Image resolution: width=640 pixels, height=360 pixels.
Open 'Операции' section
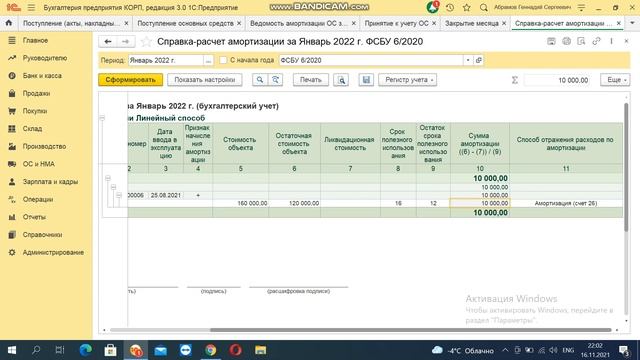[38, 199]
